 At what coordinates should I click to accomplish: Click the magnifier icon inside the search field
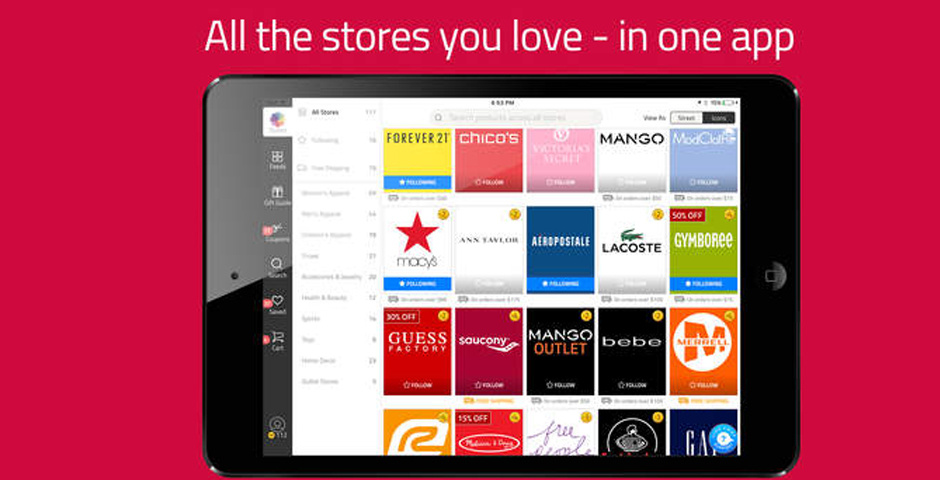[x=439, y=117]
